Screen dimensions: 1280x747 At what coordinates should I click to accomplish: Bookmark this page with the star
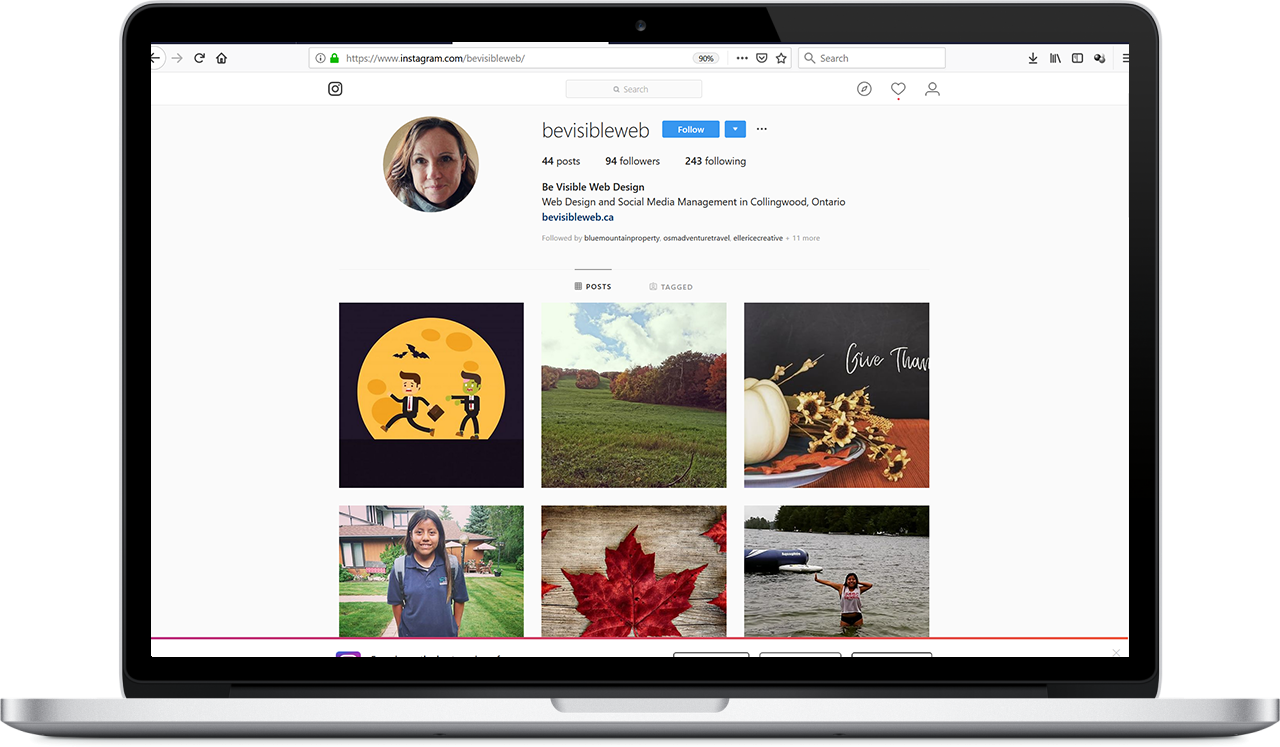781,58
